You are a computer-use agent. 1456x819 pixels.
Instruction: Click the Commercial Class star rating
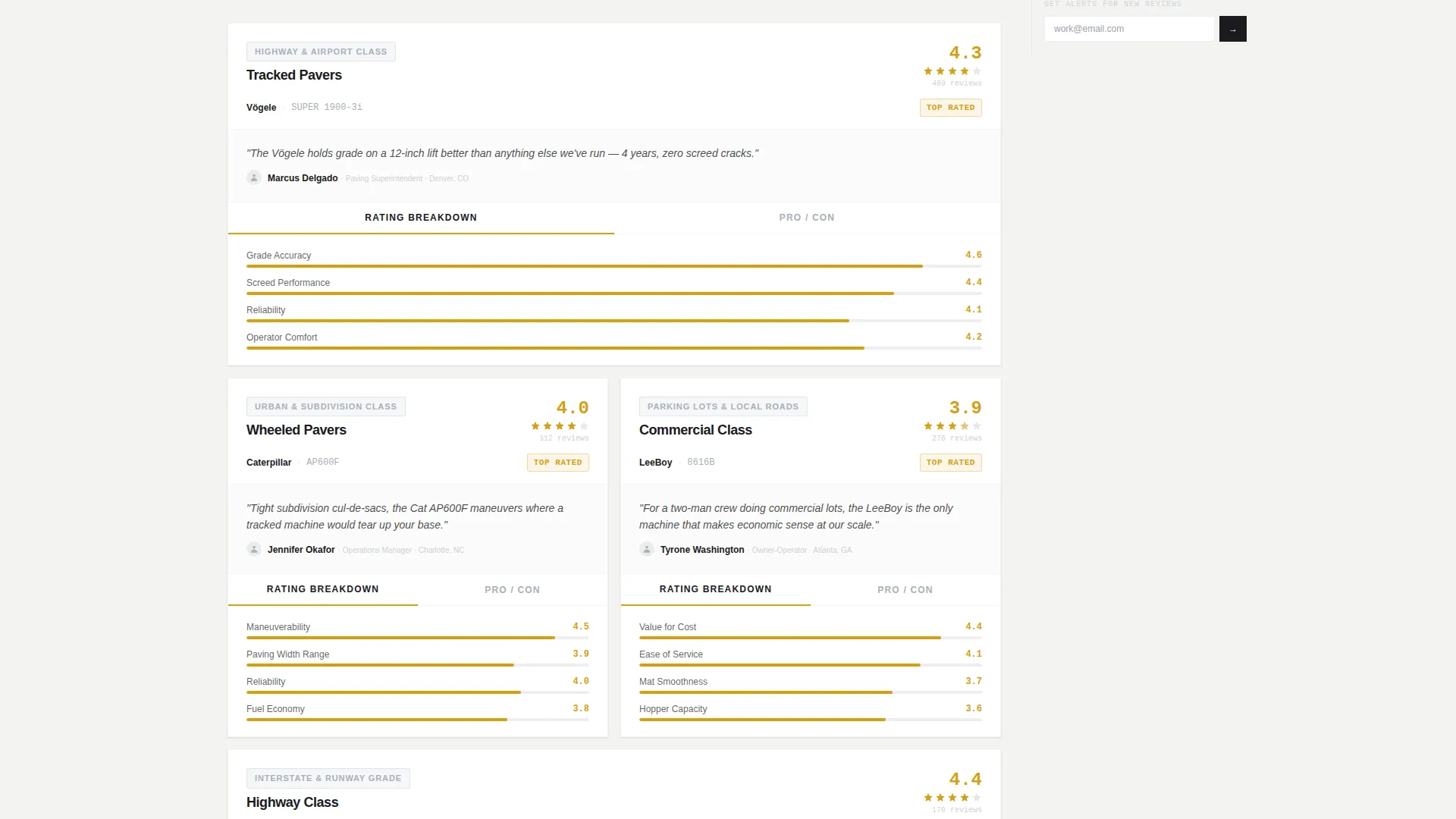(952, 426)
